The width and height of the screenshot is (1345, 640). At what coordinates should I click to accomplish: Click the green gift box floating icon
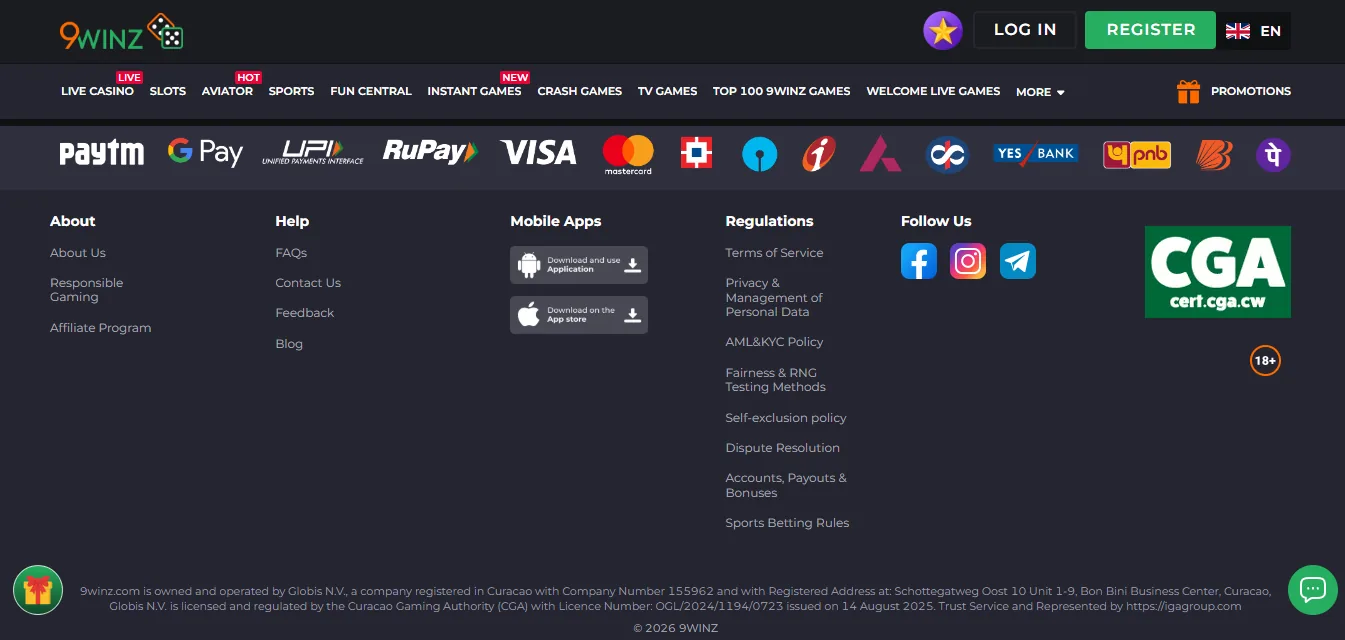tap(38, 590)
